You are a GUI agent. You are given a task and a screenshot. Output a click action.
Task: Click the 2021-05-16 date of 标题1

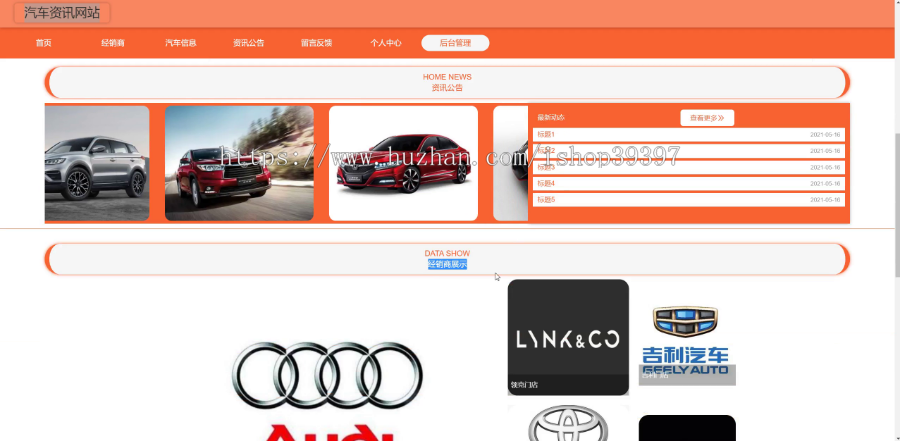825,134
